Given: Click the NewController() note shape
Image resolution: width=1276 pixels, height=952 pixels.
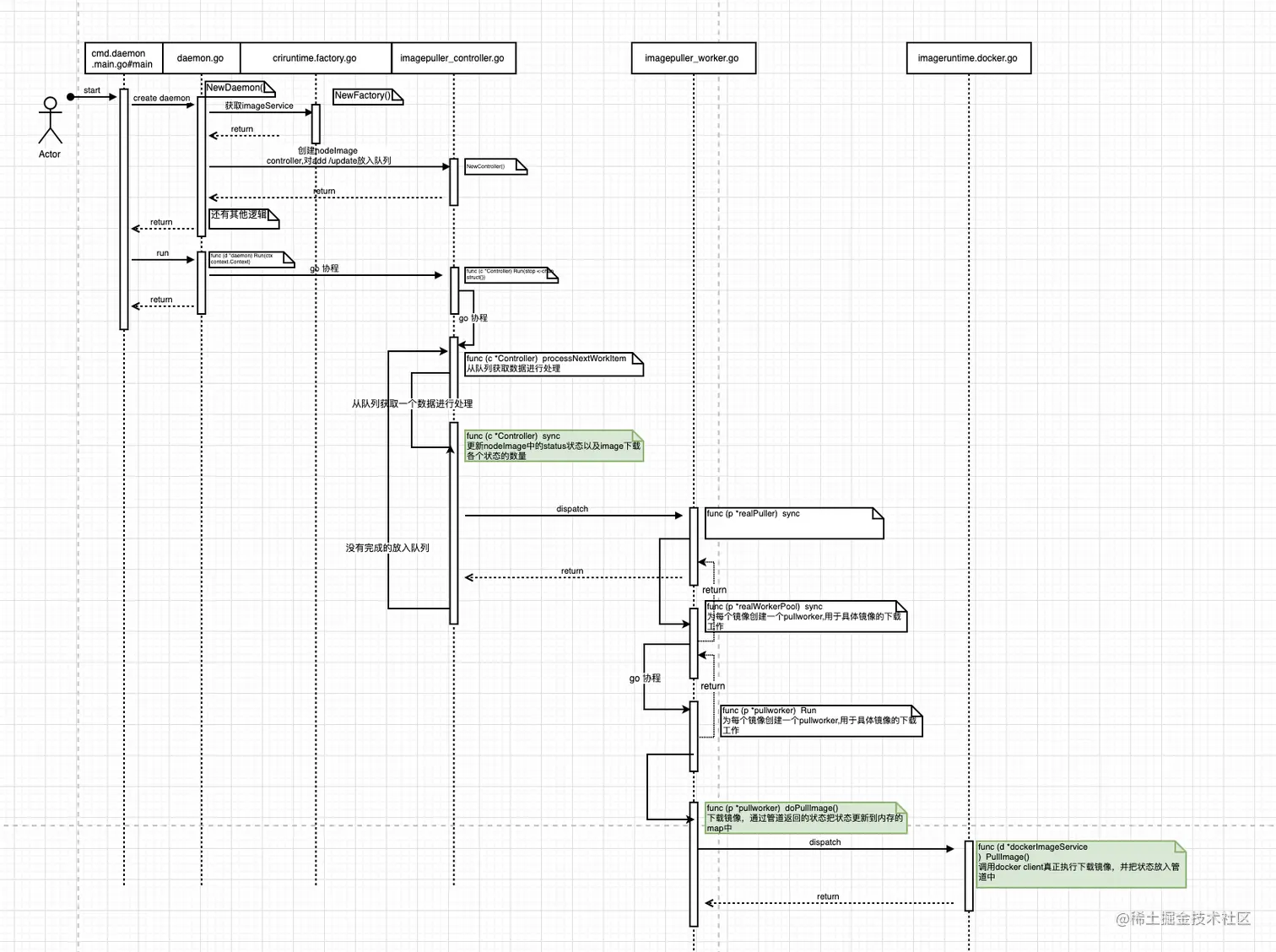Looking at the screenshot, I should [495, 166].
